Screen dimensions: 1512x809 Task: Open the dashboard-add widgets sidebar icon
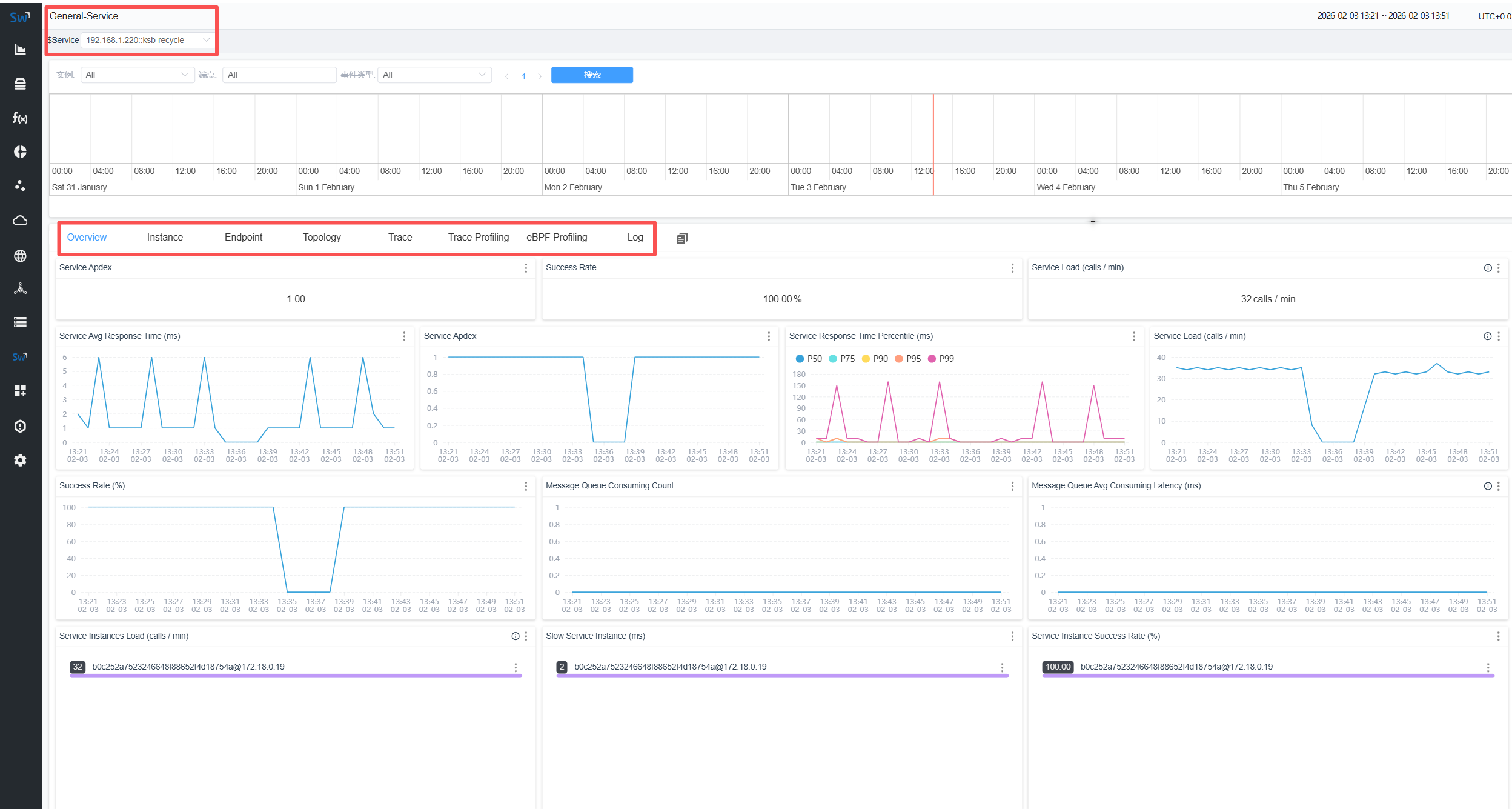pos(20,390)
